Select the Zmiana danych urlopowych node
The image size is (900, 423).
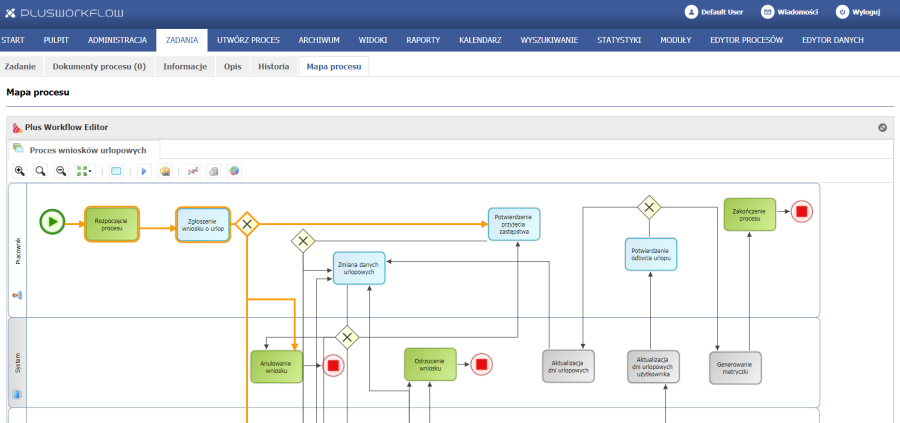tap(359, 268)
